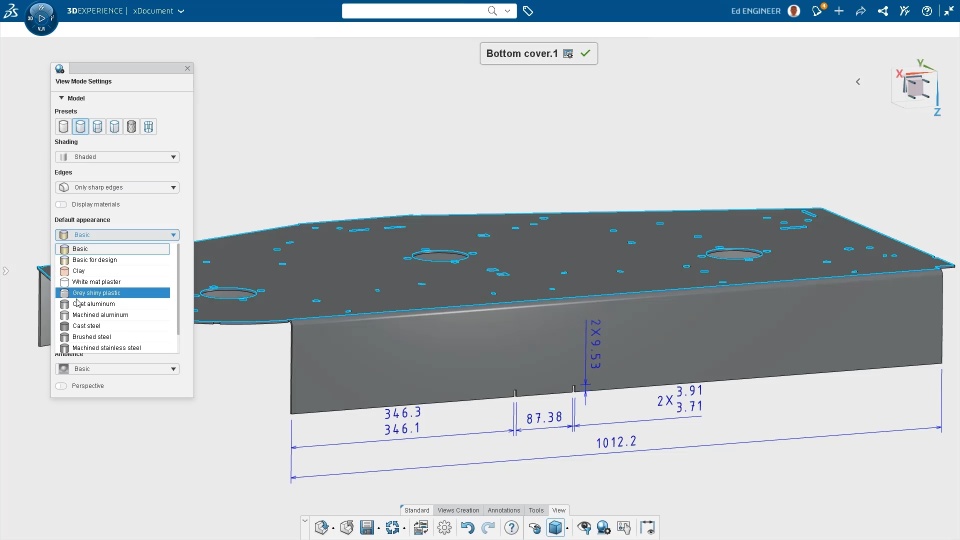Open the tools icon in top bar
This screenshot has width=960, height=540.
[905, 11]
